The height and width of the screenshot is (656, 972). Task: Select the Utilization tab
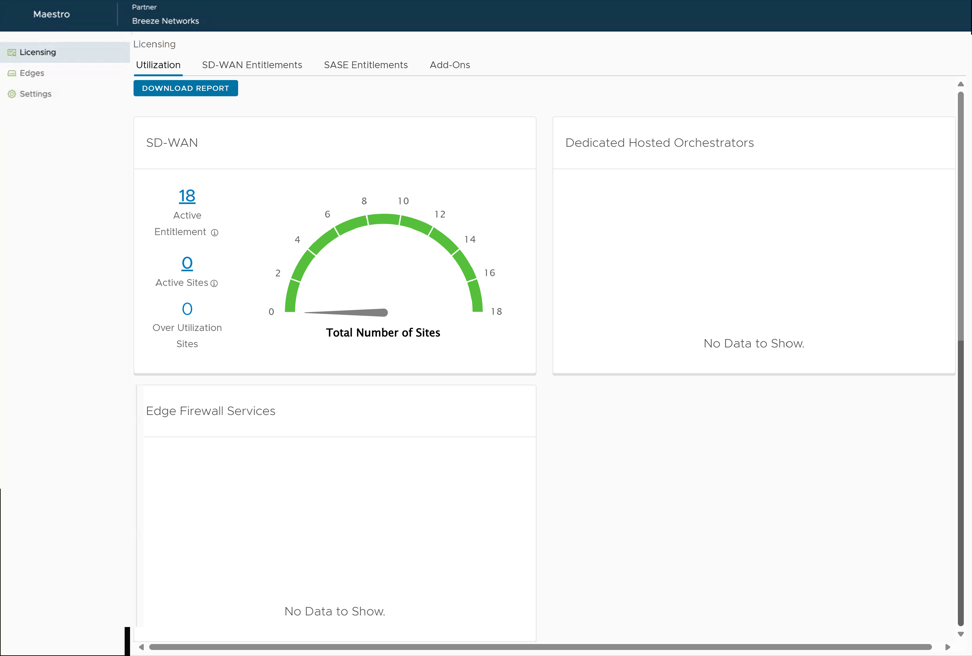click(x=158, y=64)
